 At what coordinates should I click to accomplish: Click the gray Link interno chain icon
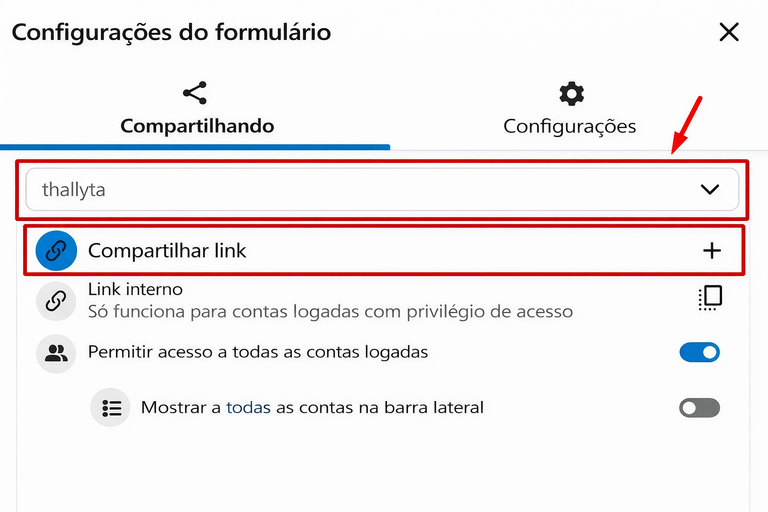pos(56,300)
